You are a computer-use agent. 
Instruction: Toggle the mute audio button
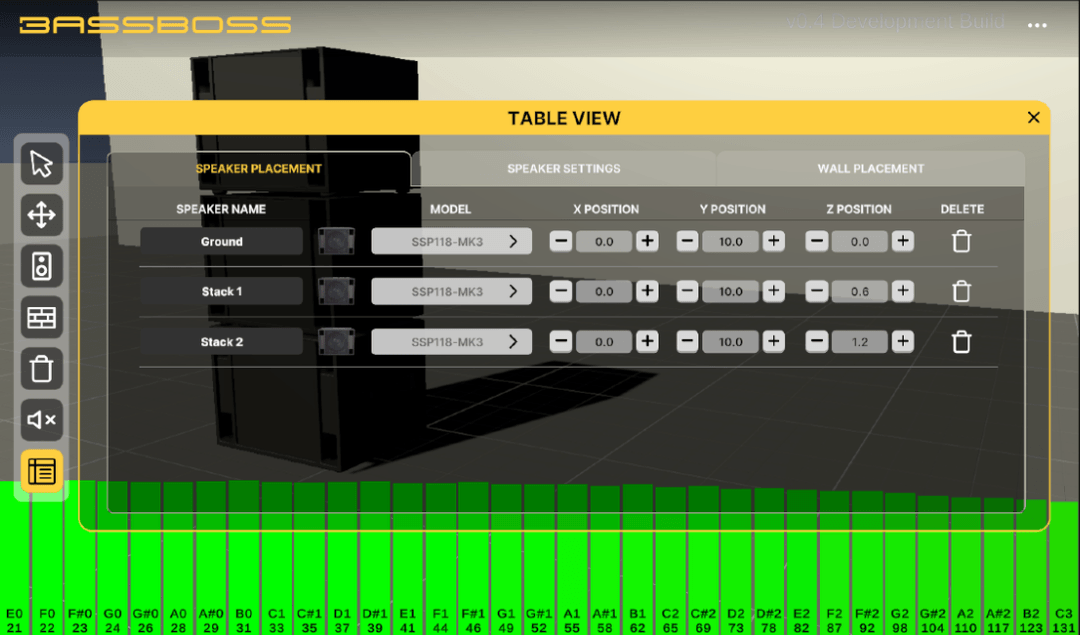(x=42, y=420)
